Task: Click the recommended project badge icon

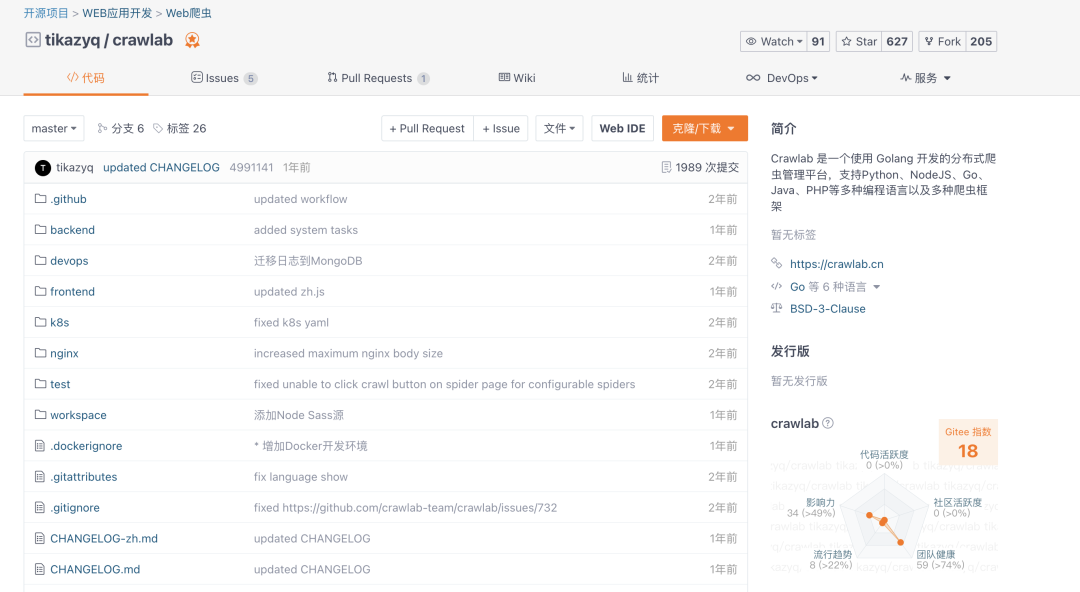Action: pos(192,41)
